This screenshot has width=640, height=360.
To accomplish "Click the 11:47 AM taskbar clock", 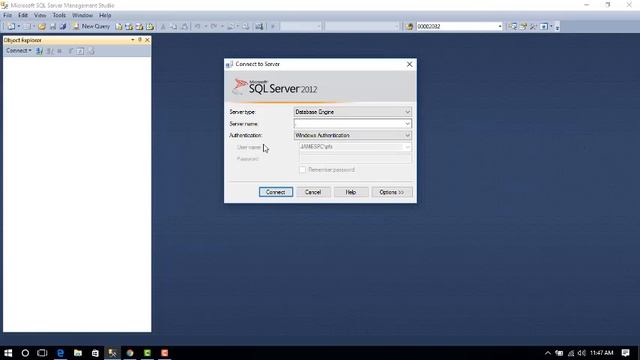I will point(602,353).
